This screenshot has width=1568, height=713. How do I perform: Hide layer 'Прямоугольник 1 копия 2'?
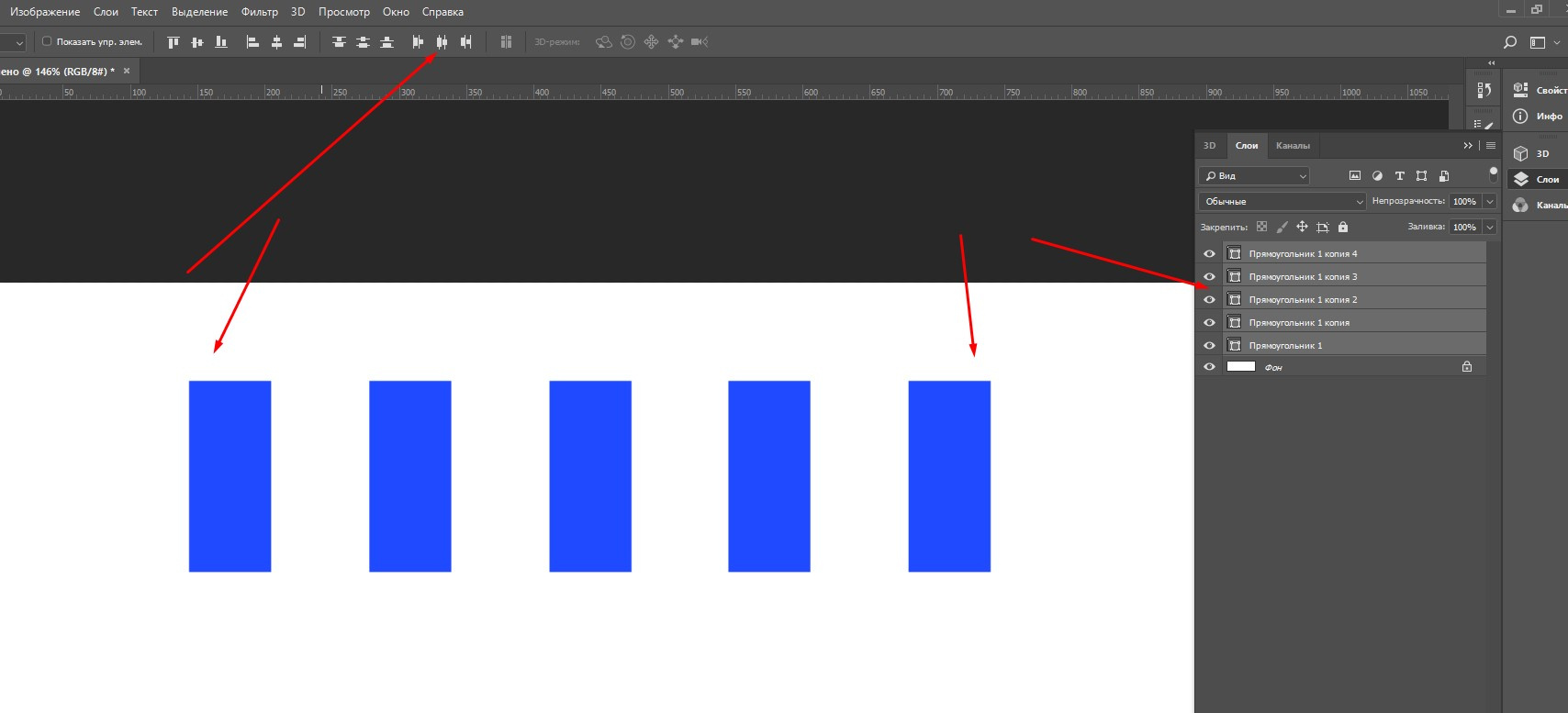(1209, 300)
